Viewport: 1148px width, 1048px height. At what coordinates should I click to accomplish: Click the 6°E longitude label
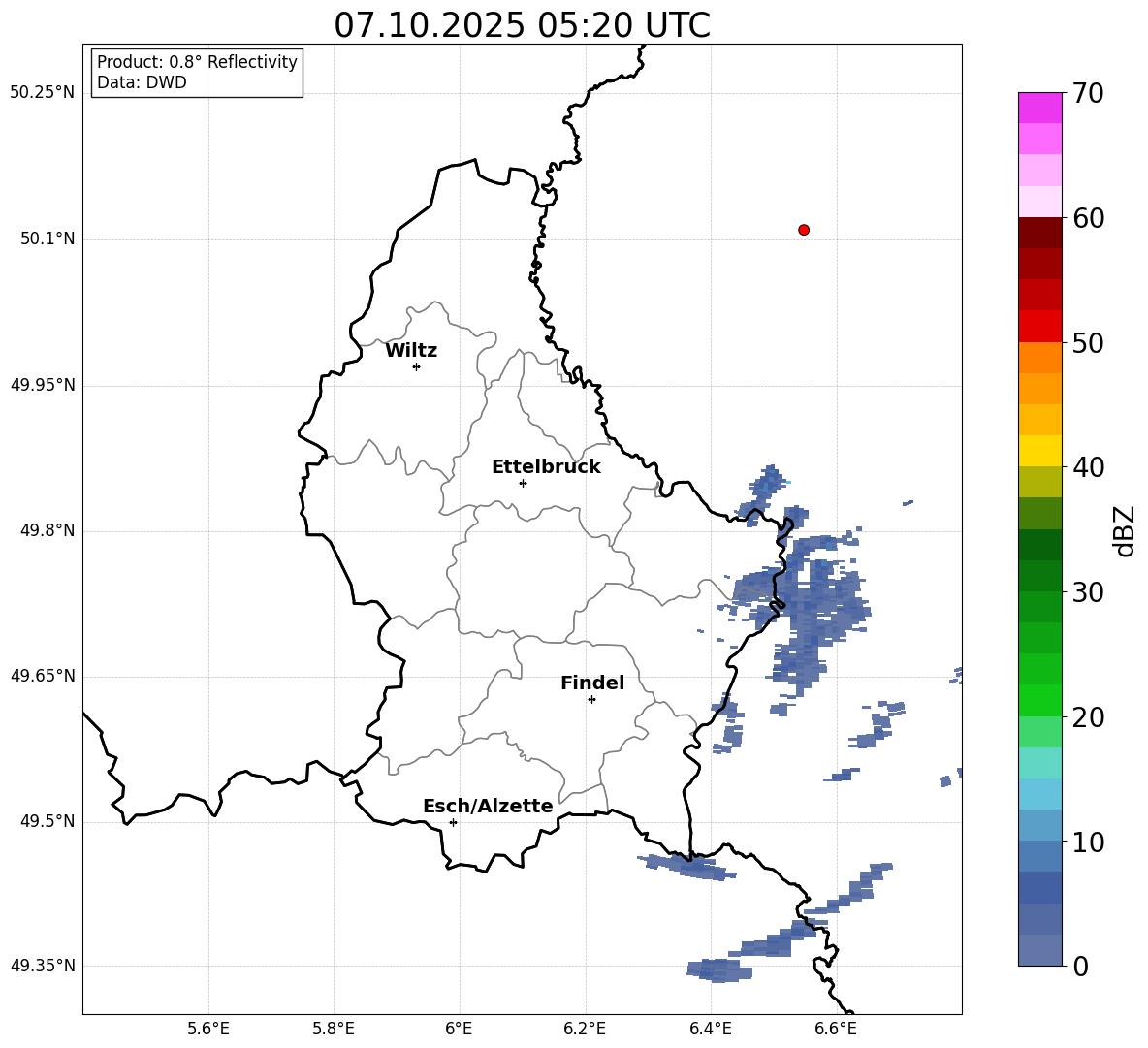point(459,1029)
